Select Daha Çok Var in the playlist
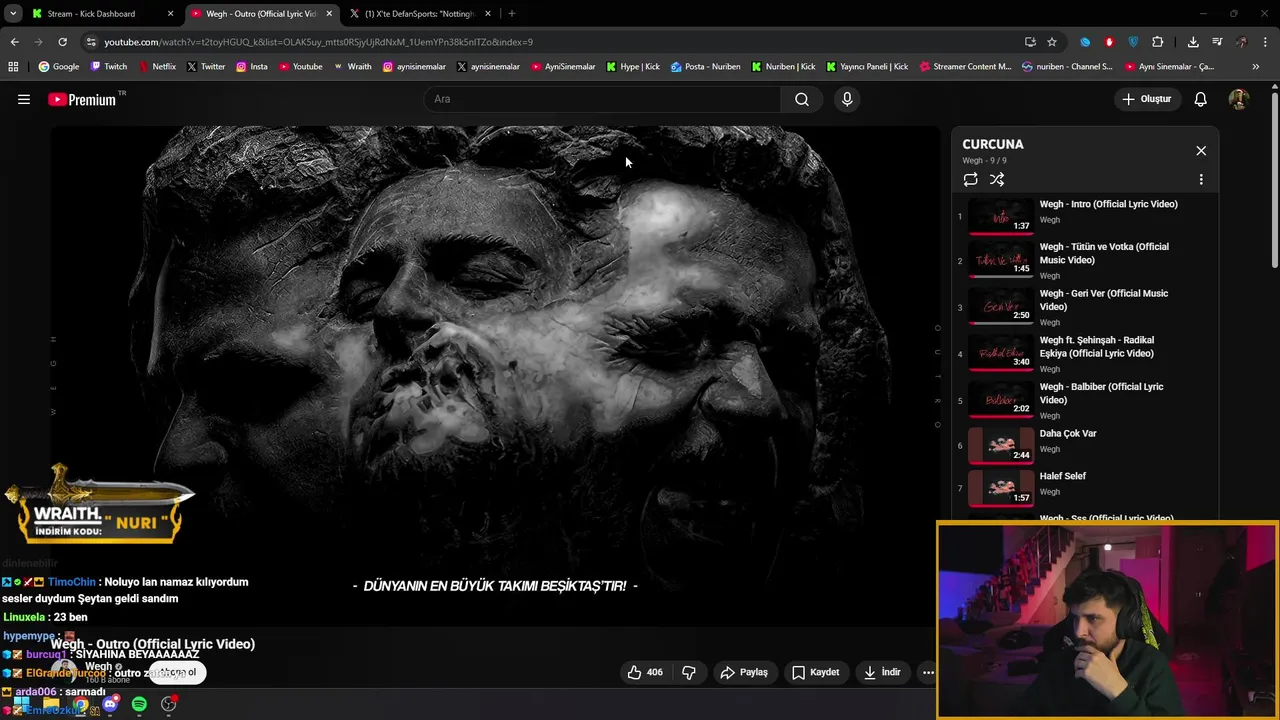 coord(1085,445)
